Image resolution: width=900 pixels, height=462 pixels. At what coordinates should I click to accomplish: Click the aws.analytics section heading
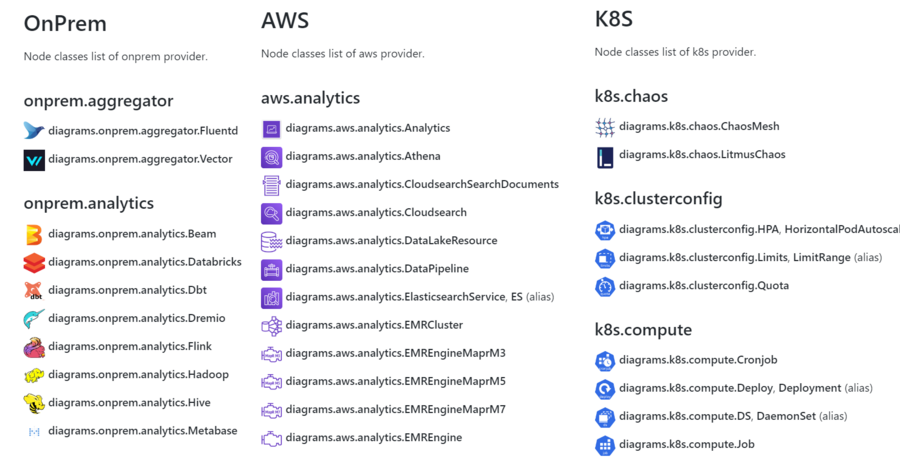[310, 98]
